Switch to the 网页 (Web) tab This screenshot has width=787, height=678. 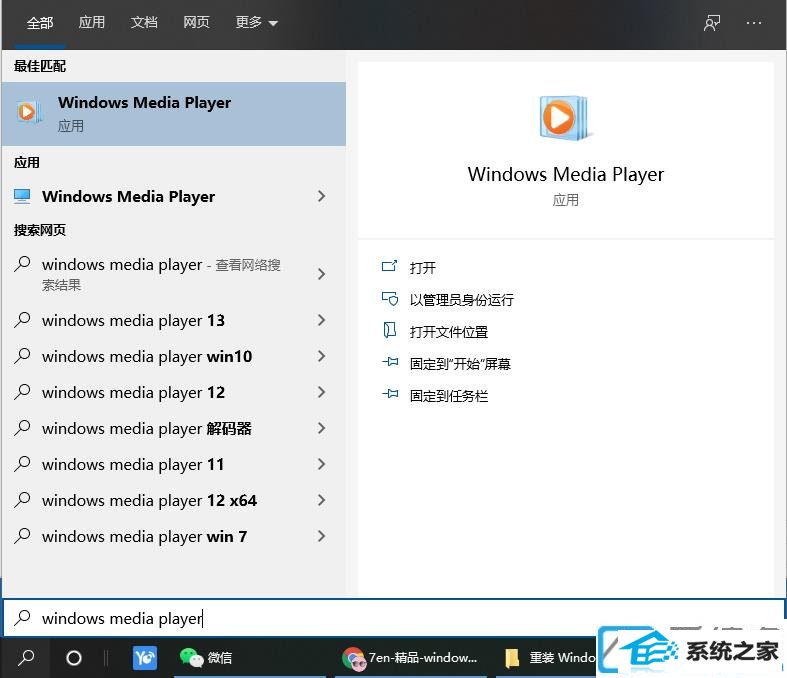(196, 23)
